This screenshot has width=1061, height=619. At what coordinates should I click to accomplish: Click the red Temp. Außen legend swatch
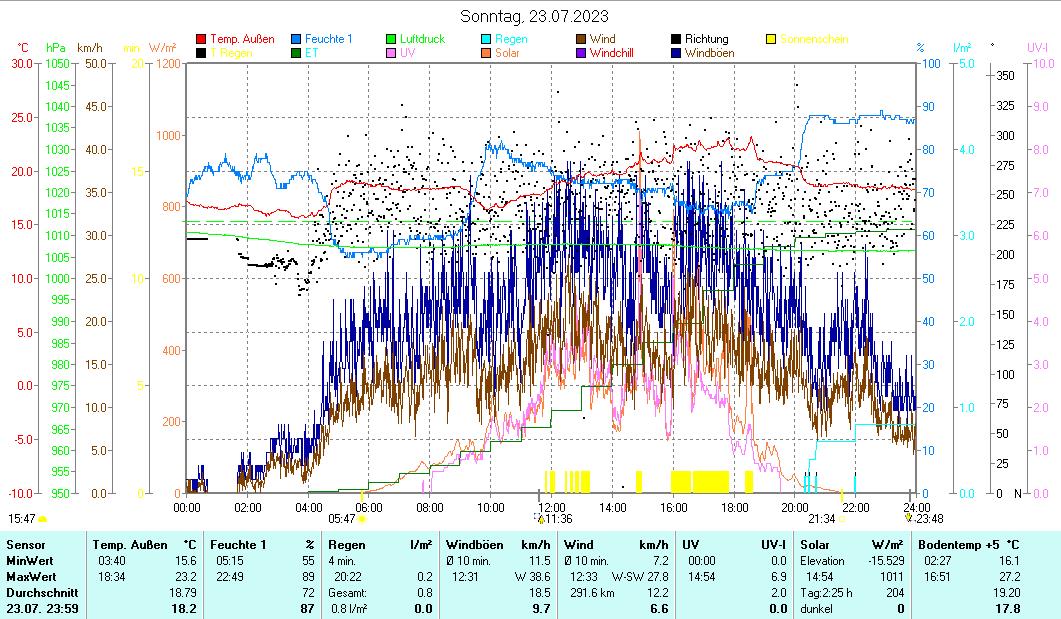(201, 40)
